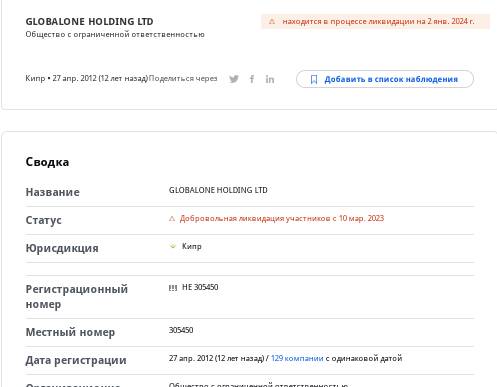497x387 pixels.
Task: Share the company via the LinkedIn icon
Action: click(270, 79)
